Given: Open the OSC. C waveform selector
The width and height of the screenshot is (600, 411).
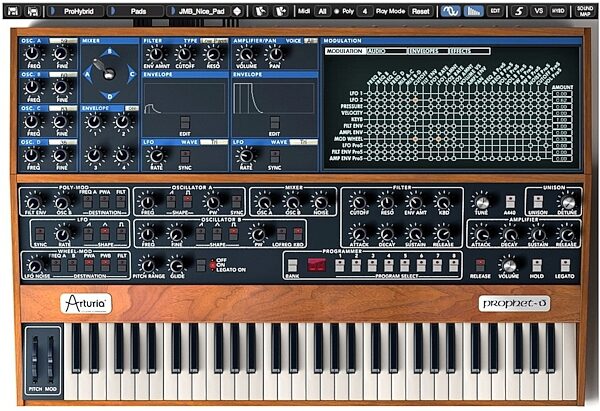Looking at the screenshot, I should click(63, 108).
